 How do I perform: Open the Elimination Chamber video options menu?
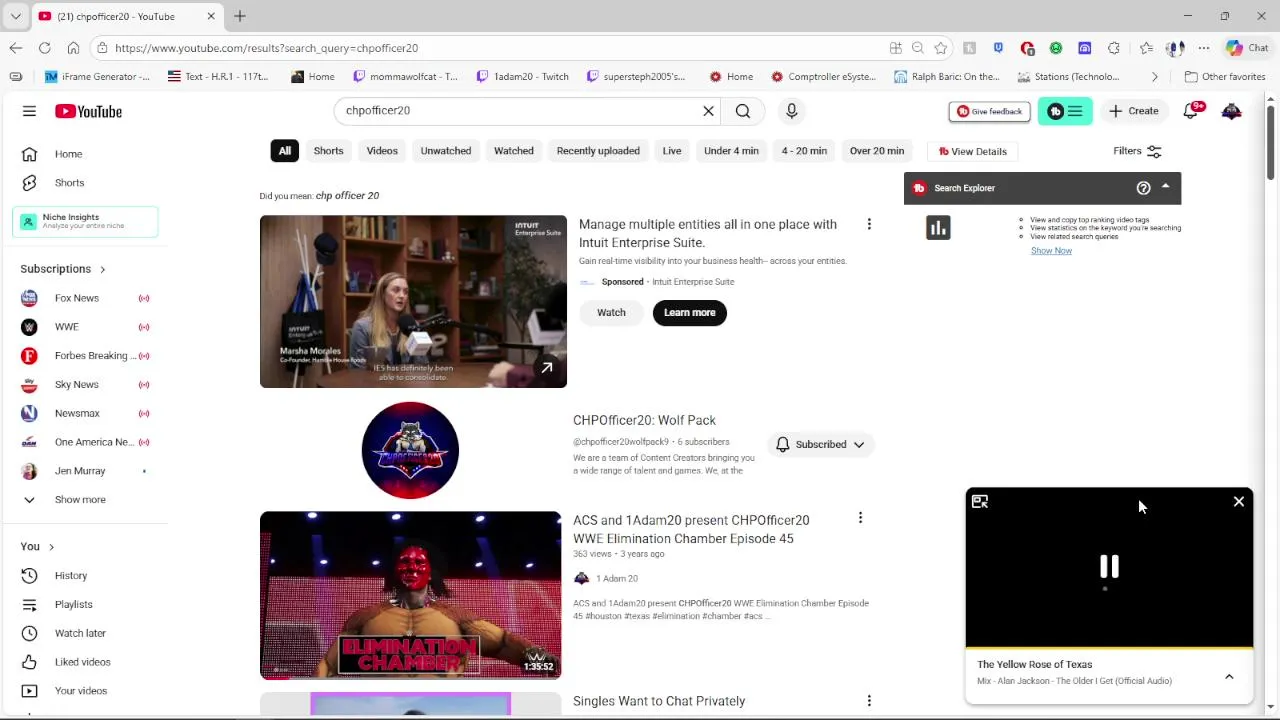[860, 518]
